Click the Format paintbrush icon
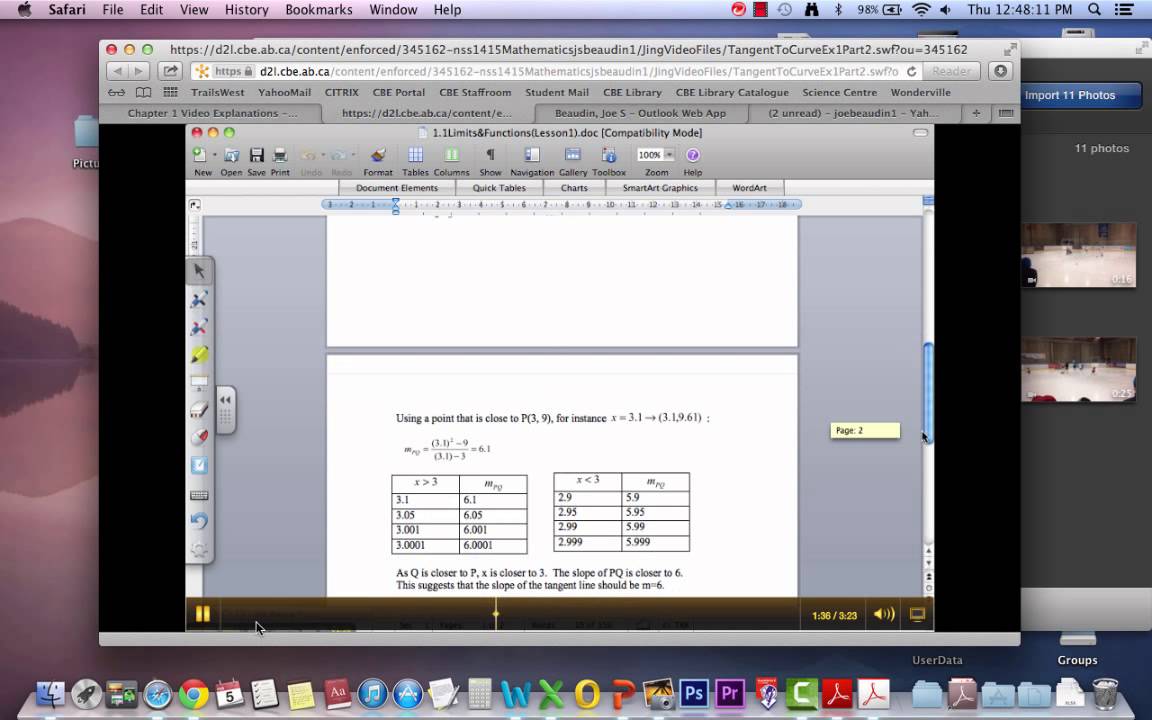The image size is (1152, 720). coord(378,155)
